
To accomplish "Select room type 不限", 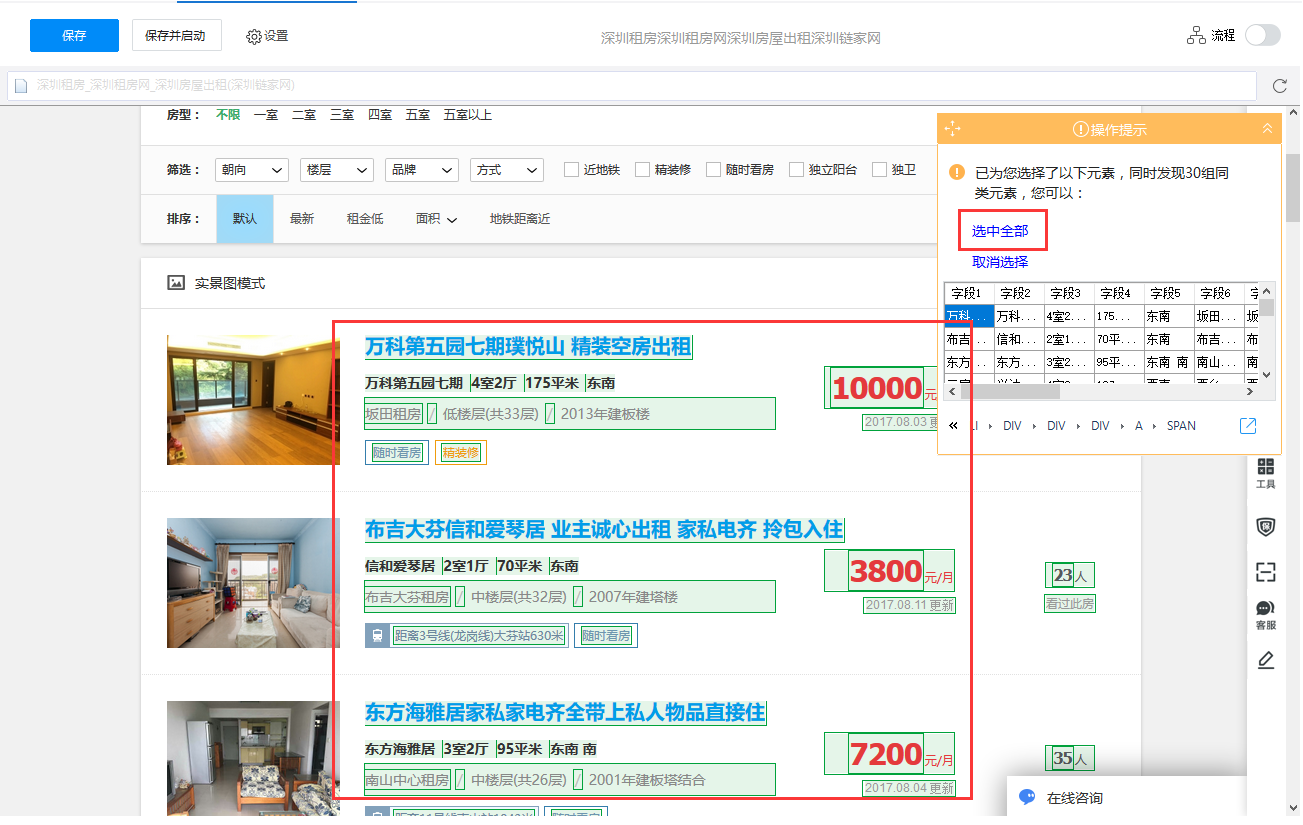I will (228, 115).
